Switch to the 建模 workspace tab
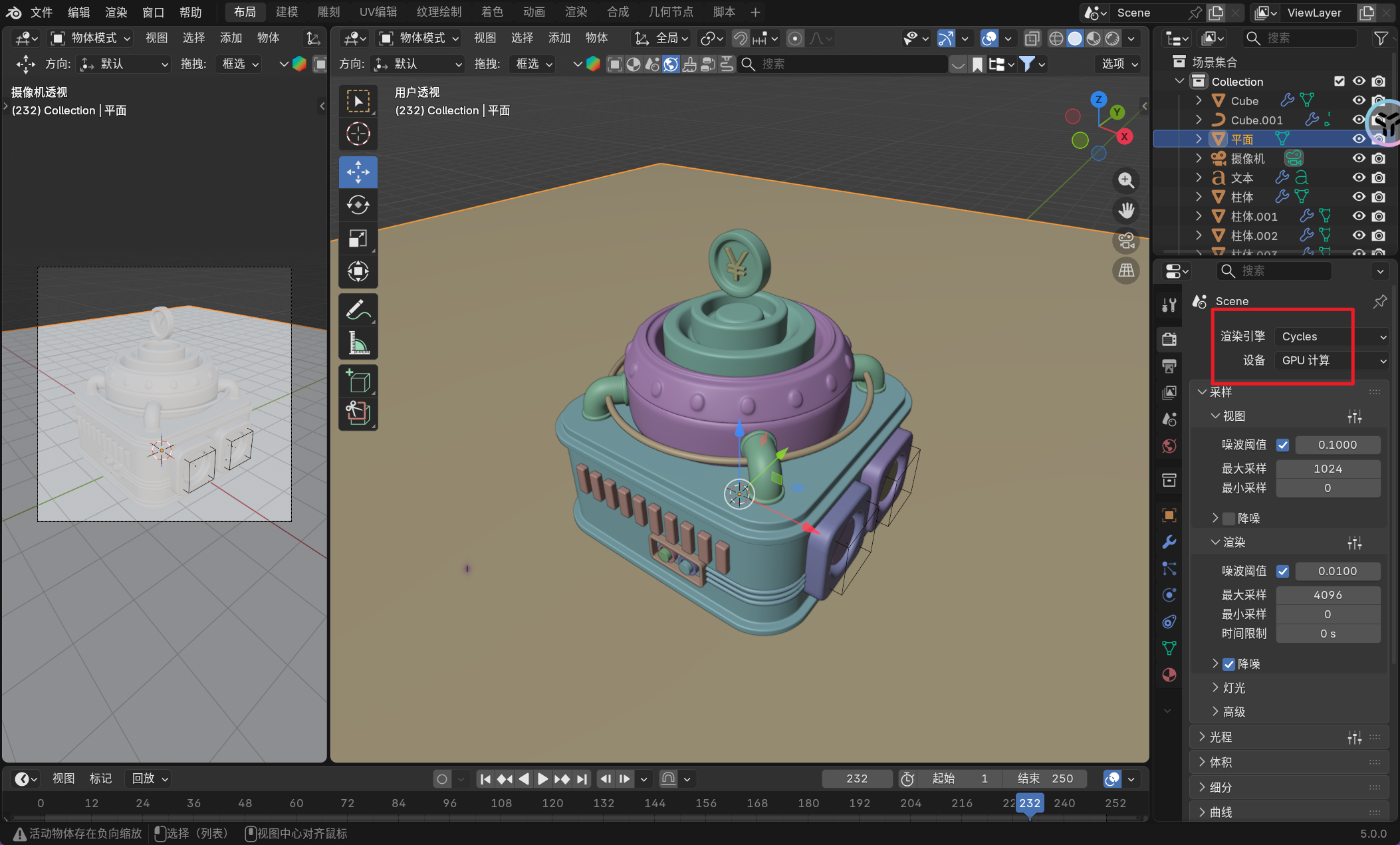This screenshot has height=845, width=1400. pos(287,12)
